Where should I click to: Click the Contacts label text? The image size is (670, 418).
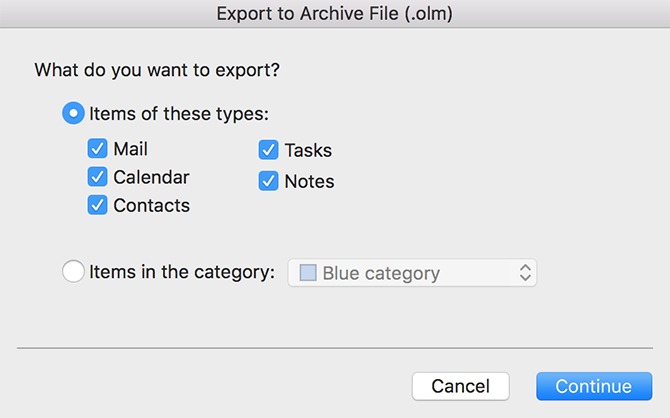(152, 206)
